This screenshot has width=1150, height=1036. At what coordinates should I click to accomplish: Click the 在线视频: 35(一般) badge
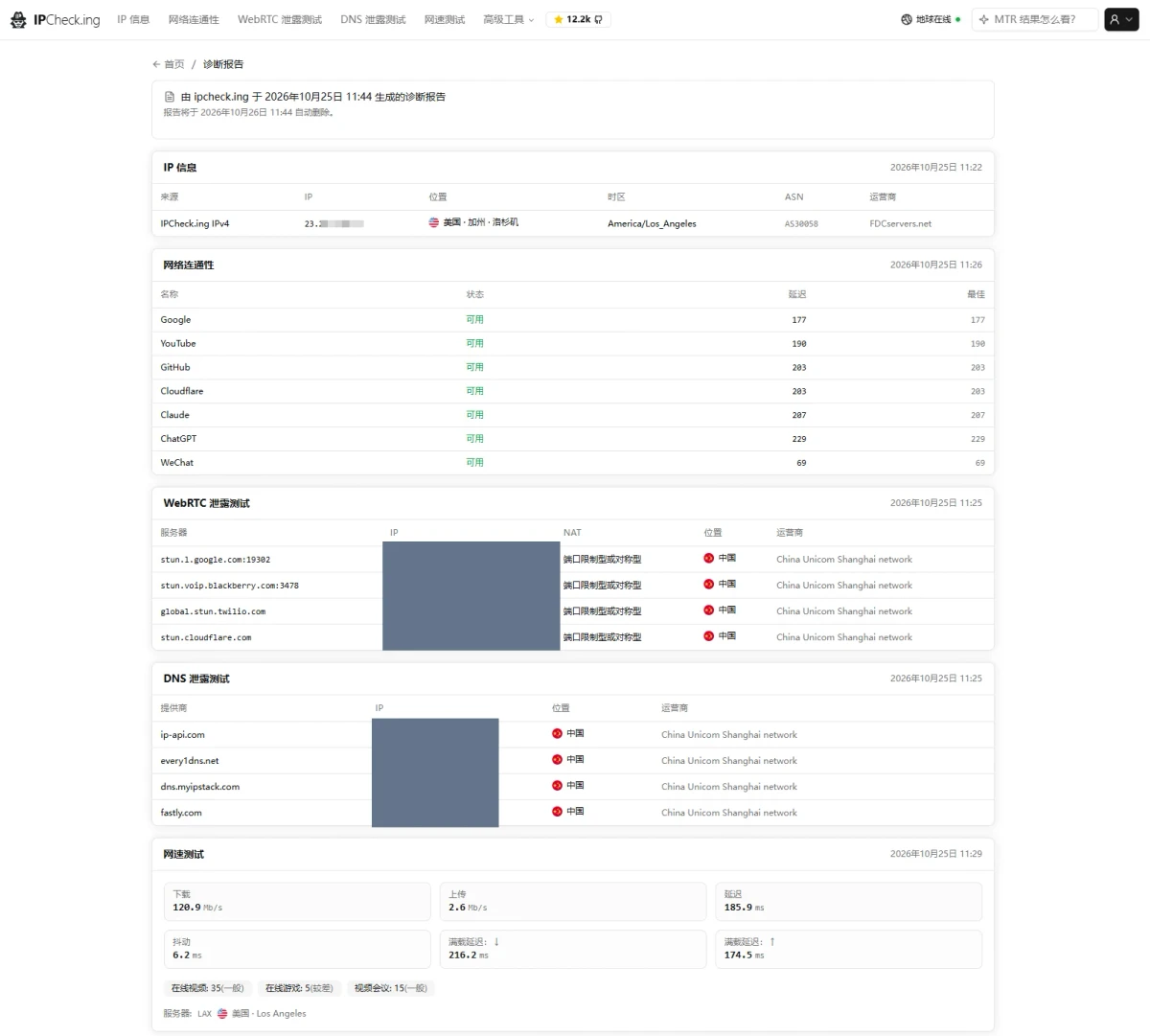point(208,988)
